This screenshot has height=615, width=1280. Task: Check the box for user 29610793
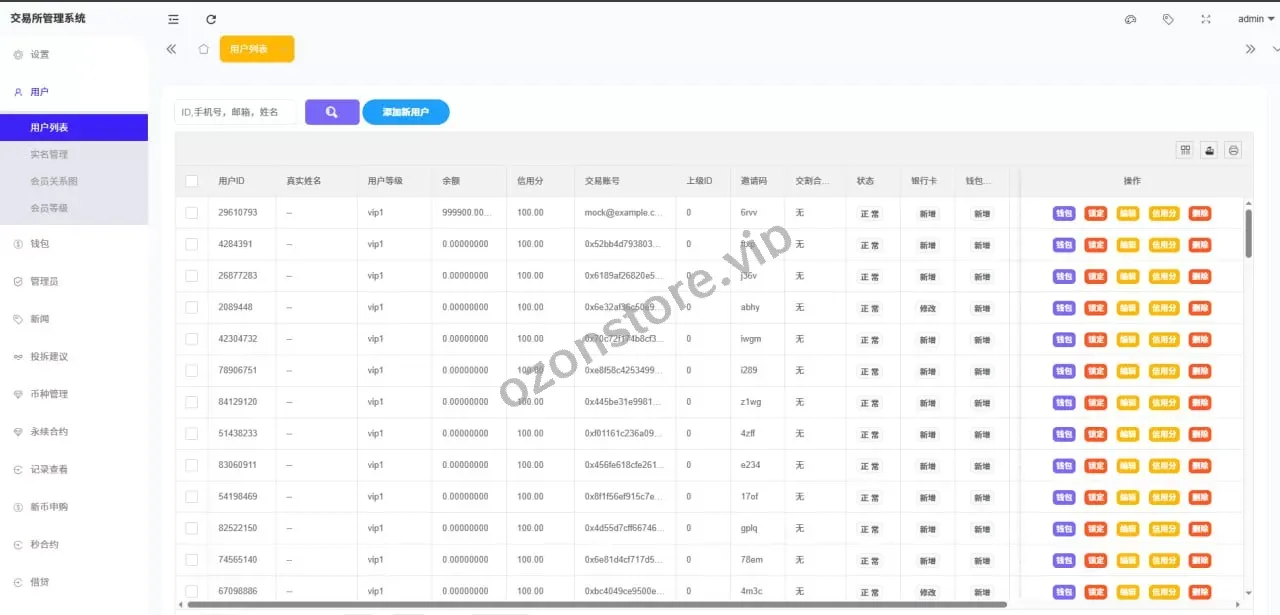point(192,213)
